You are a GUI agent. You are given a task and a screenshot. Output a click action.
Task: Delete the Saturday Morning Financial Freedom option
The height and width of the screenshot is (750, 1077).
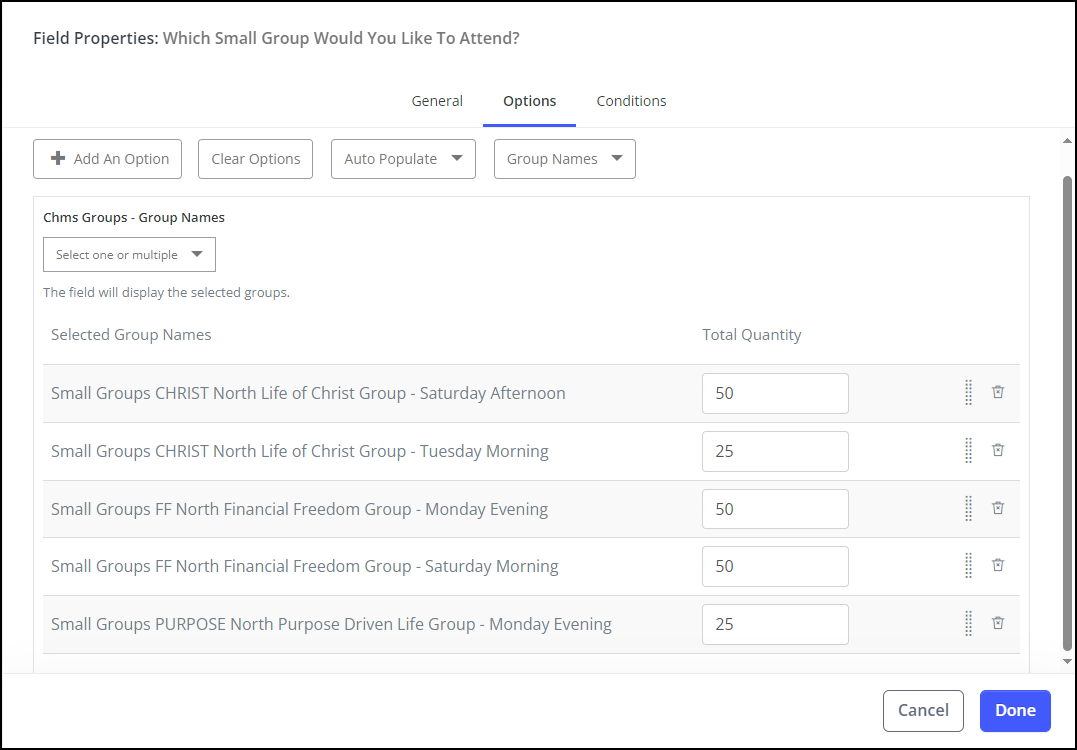(x=997, y=564)
